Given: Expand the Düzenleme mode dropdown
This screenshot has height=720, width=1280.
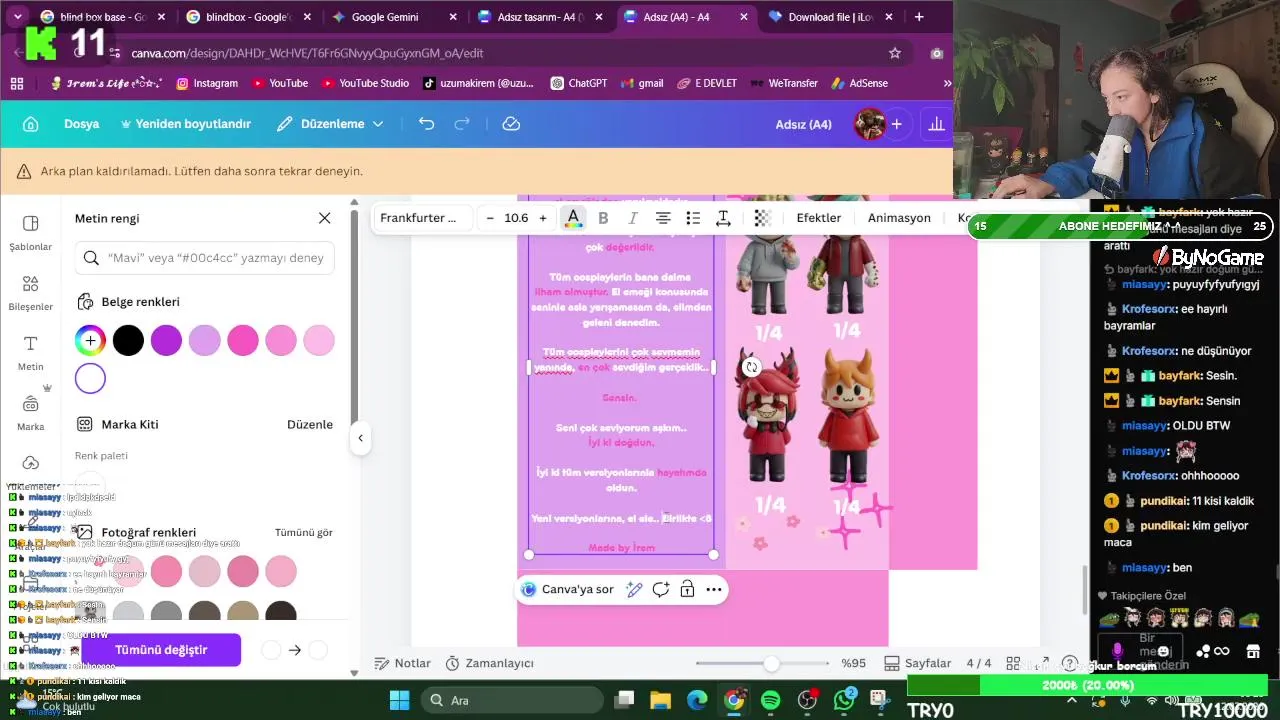Looking at the screenshot, I should pyautogui.click(x=330, y=124).
